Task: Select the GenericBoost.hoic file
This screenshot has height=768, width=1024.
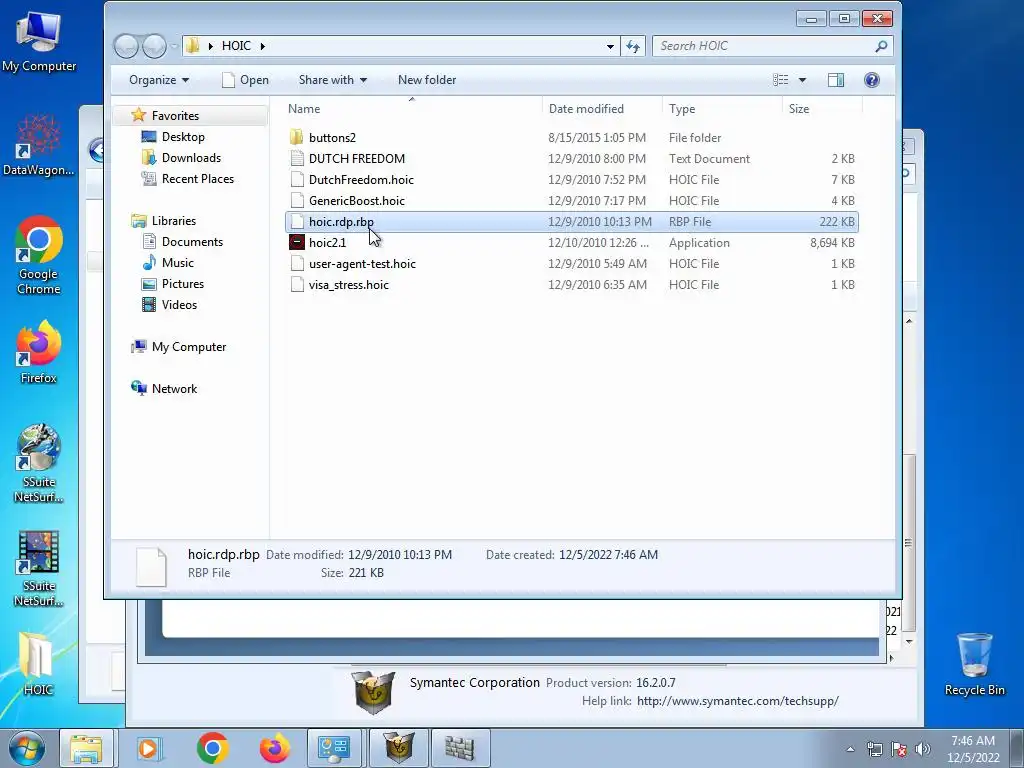Action: 571,200
